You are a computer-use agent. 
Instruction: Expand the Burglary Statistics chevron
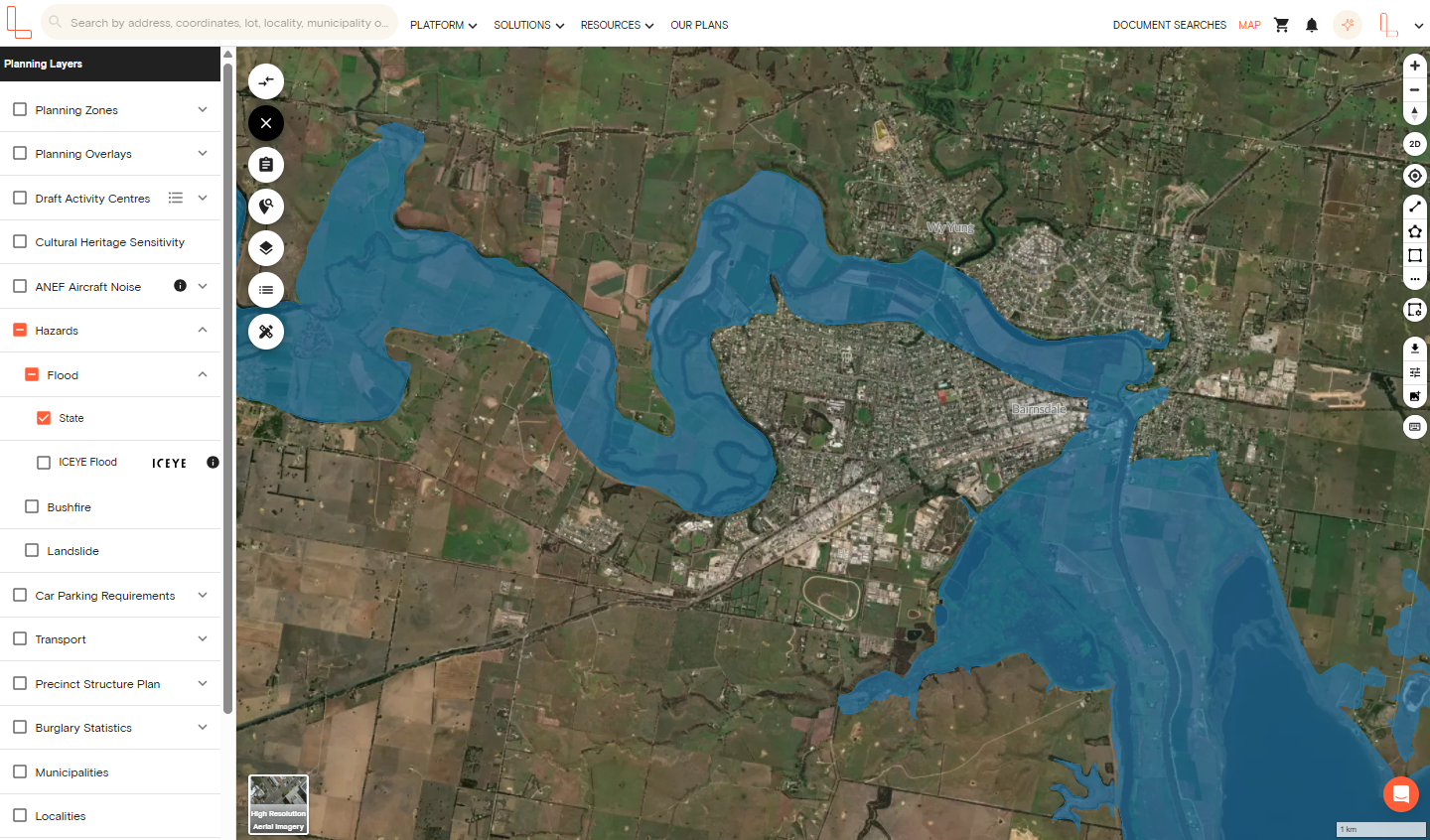click(203, 727)
